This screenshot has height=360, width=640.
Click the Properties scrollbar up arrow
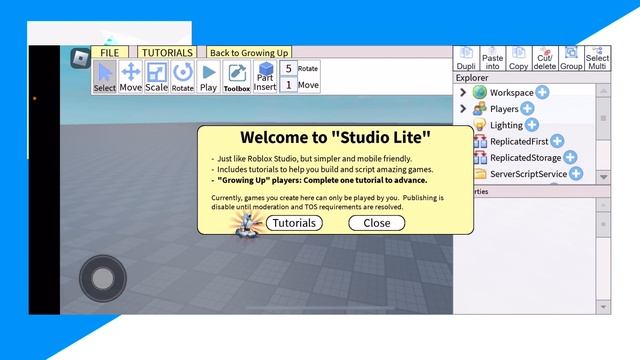(x=603, y=205)
